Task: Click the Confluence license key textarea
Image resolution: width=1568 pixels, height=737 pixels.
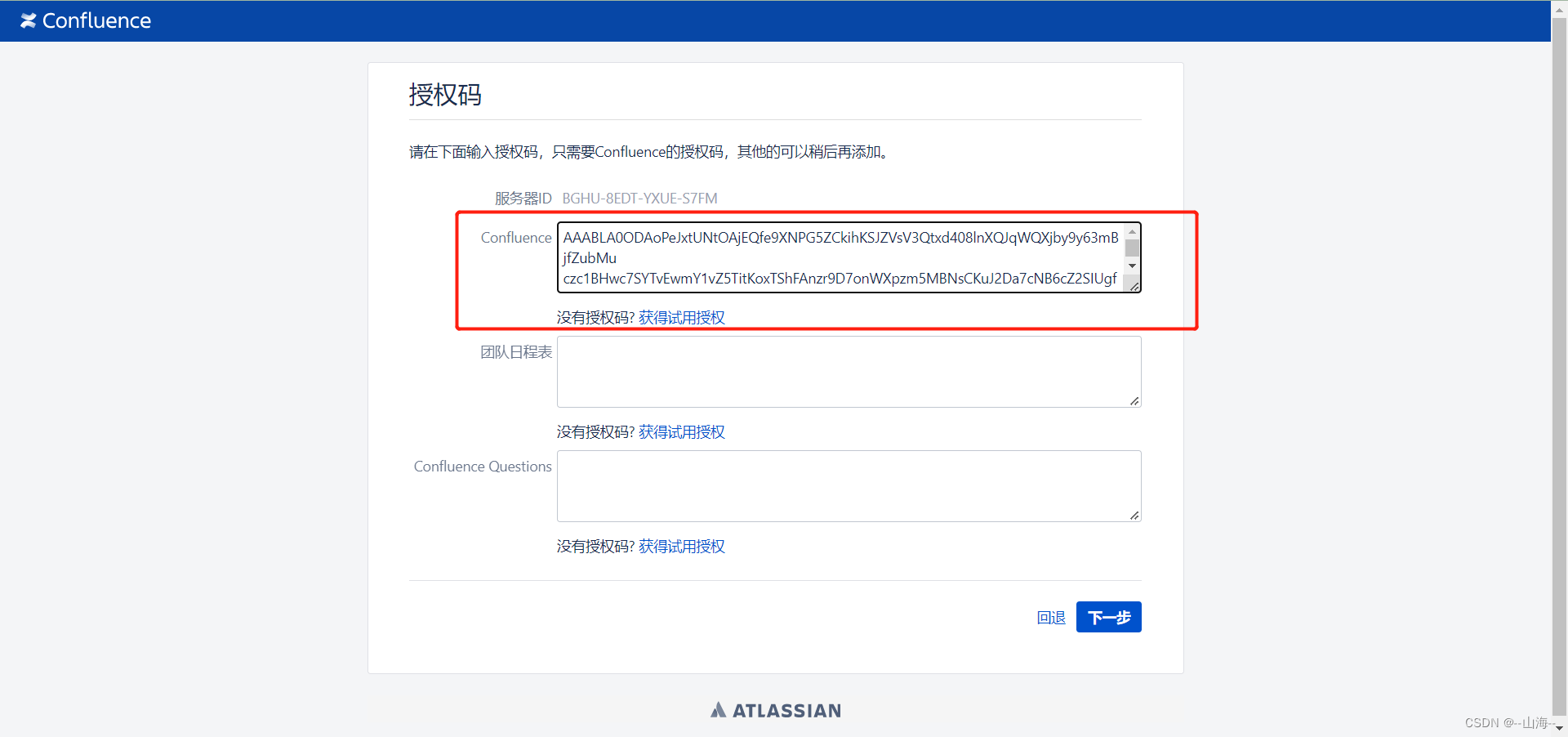Action: coord(849,257)
